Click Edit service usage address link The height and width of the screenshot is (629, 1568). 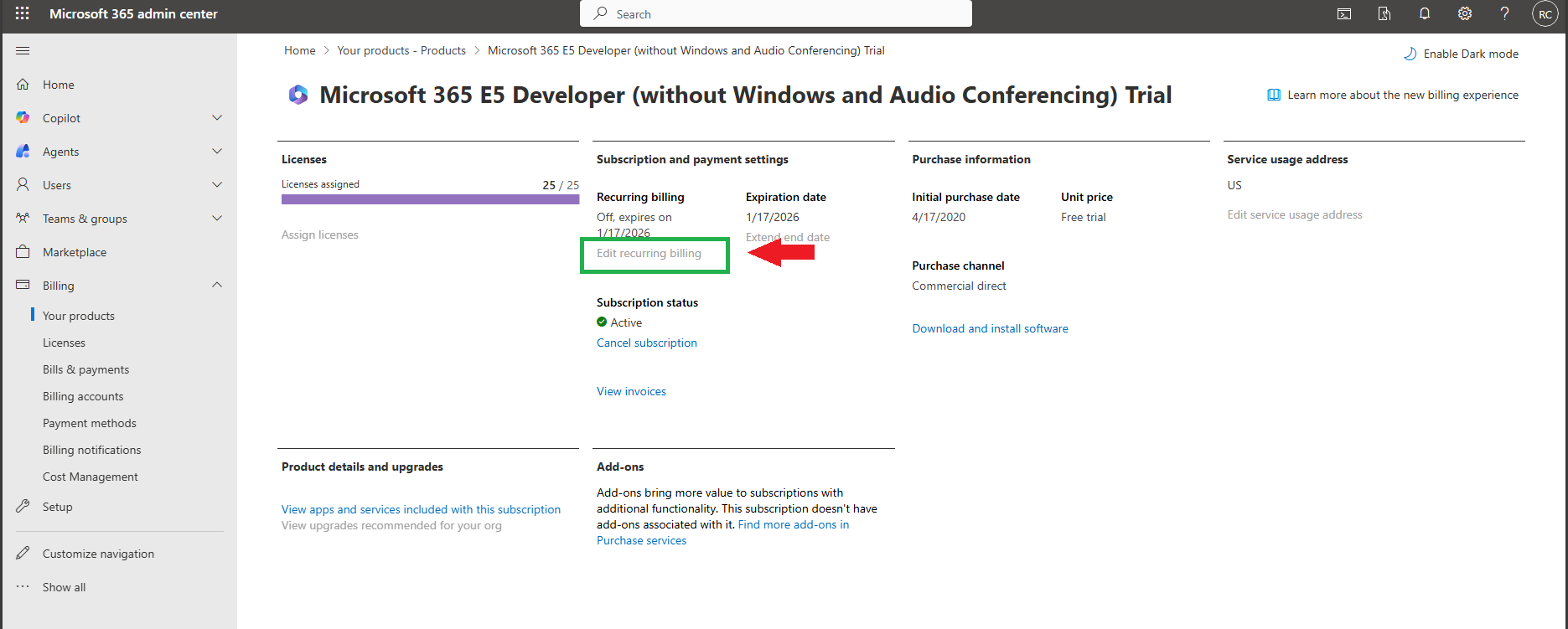[1295, 214]
